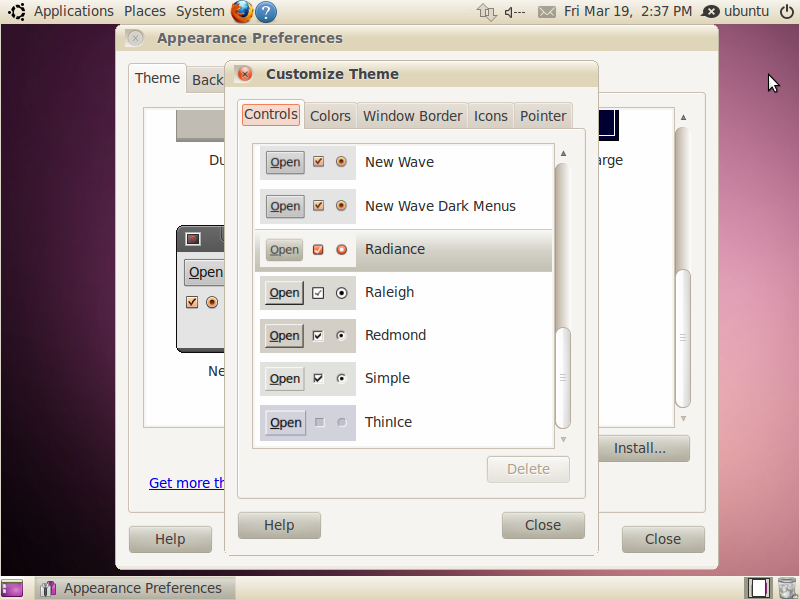Open the network connection indicator icon
Viewport: 800px width, 600px height.
486,12
